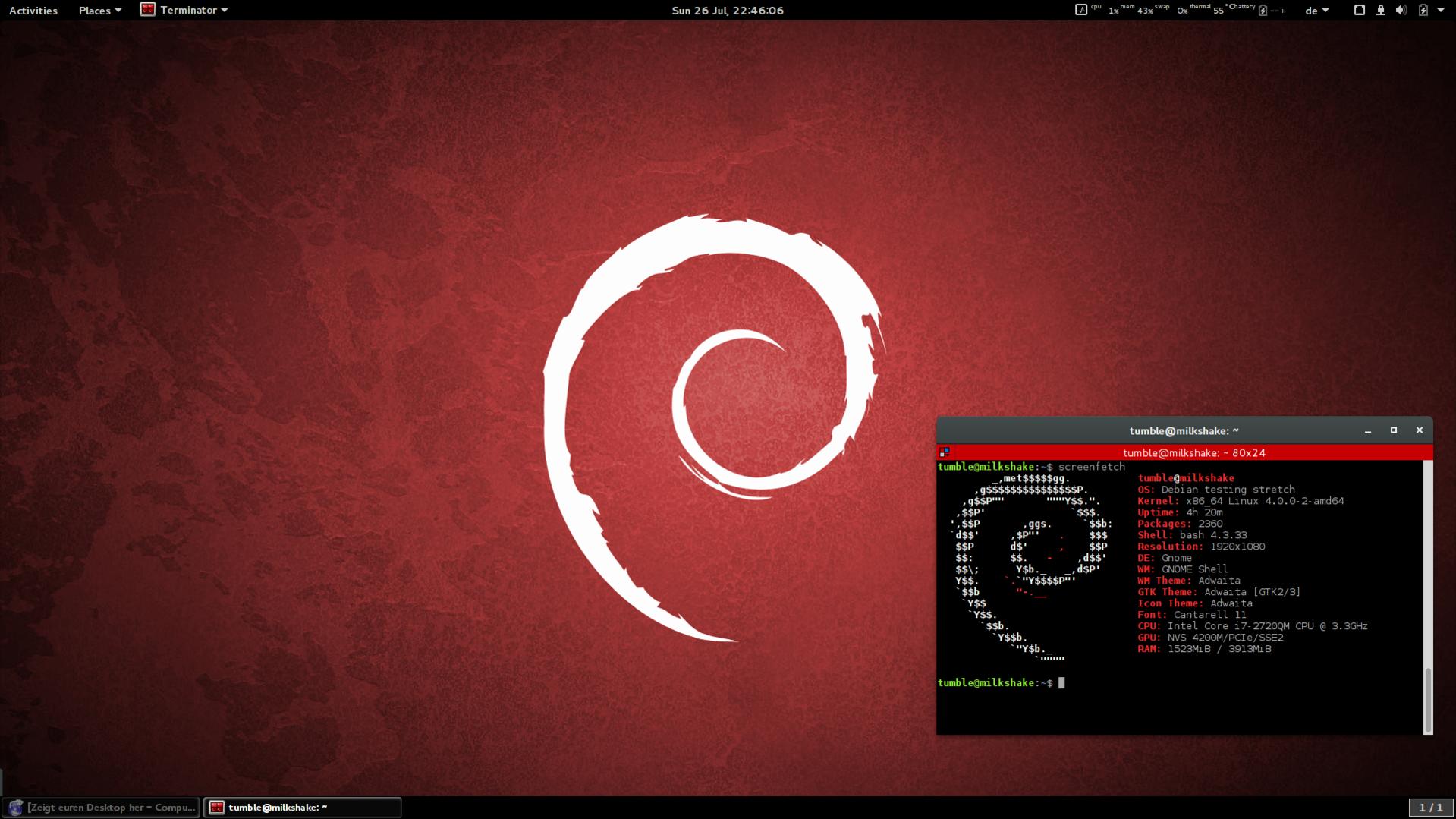This screenshot has height=819, width=1456.
Task: Click the browser globe icon in the taskbar
Action: 16,808
